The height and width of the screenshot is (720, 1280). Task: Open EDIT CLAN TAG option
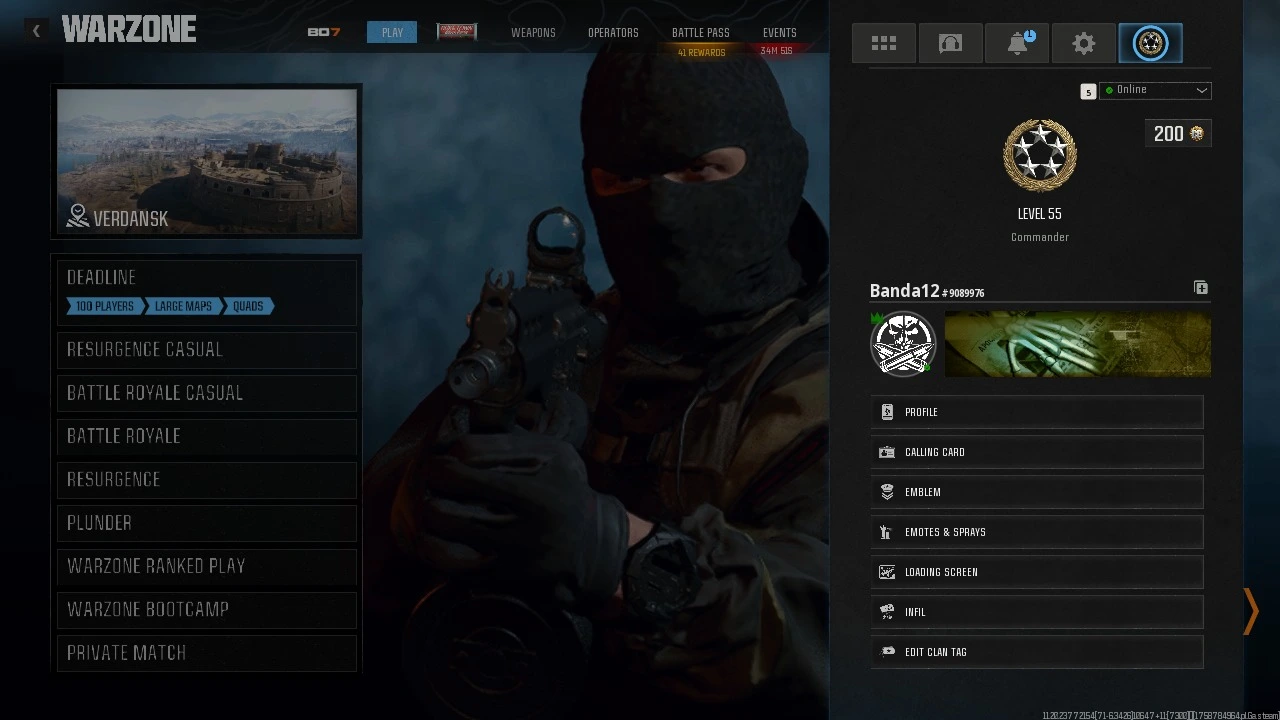pos(1037,652)
